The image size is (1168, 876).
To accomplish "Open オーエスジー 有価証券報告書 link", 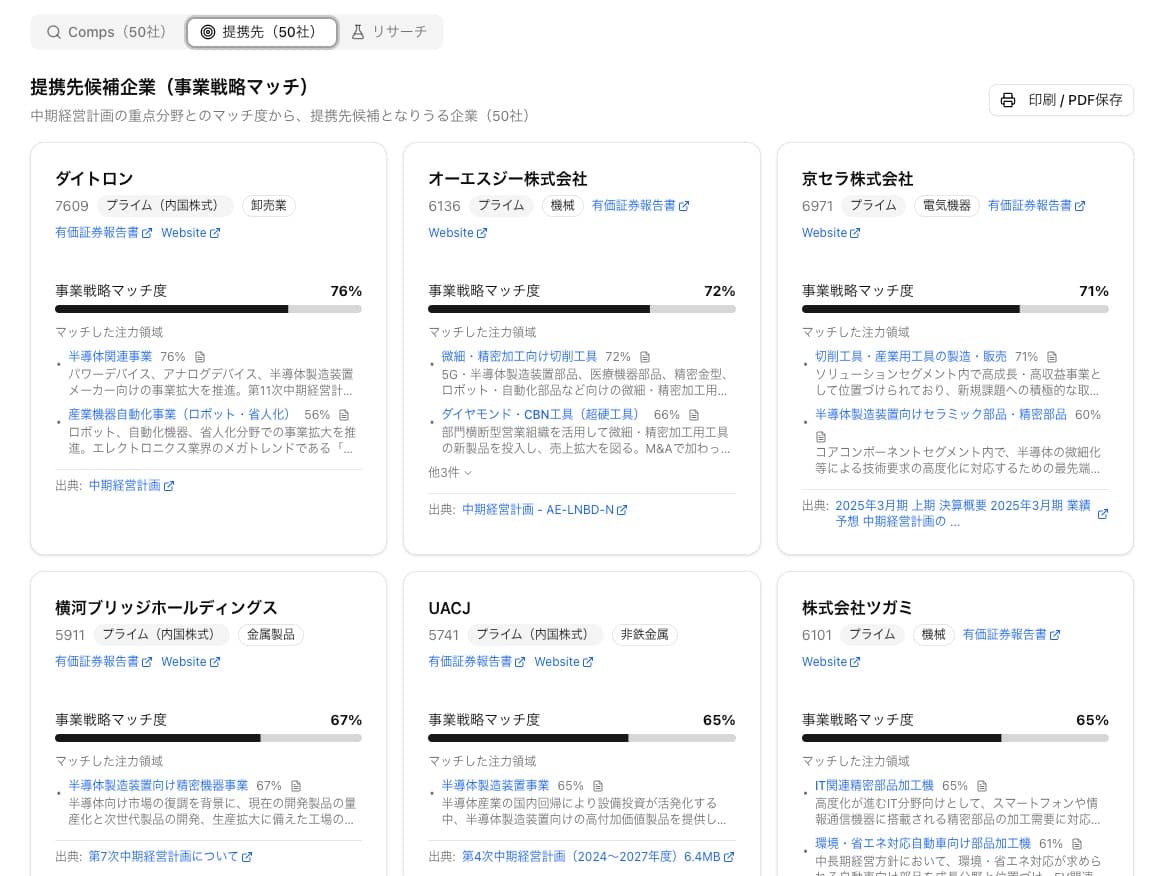I will (641, 206).
